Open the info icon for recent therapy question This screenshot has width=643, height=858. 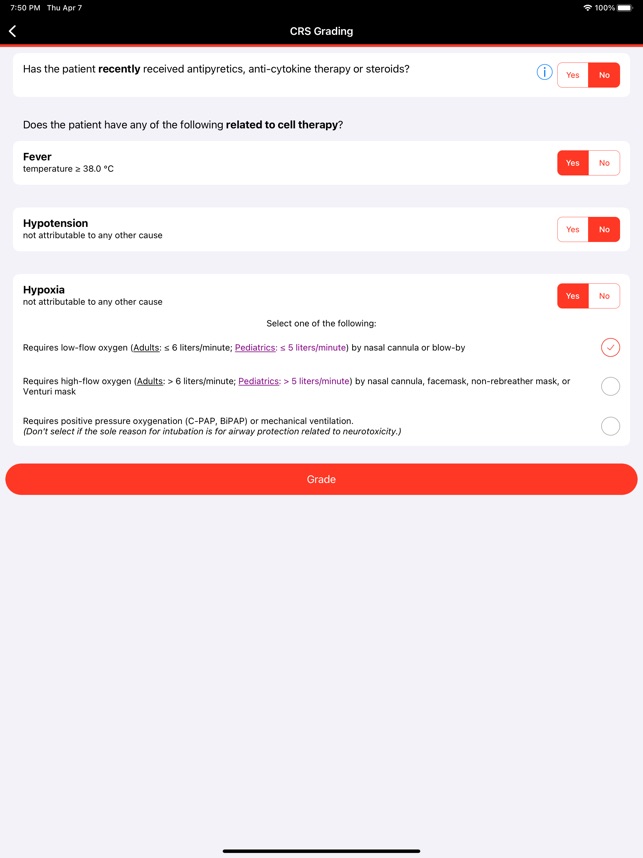[x=544, y=72]
